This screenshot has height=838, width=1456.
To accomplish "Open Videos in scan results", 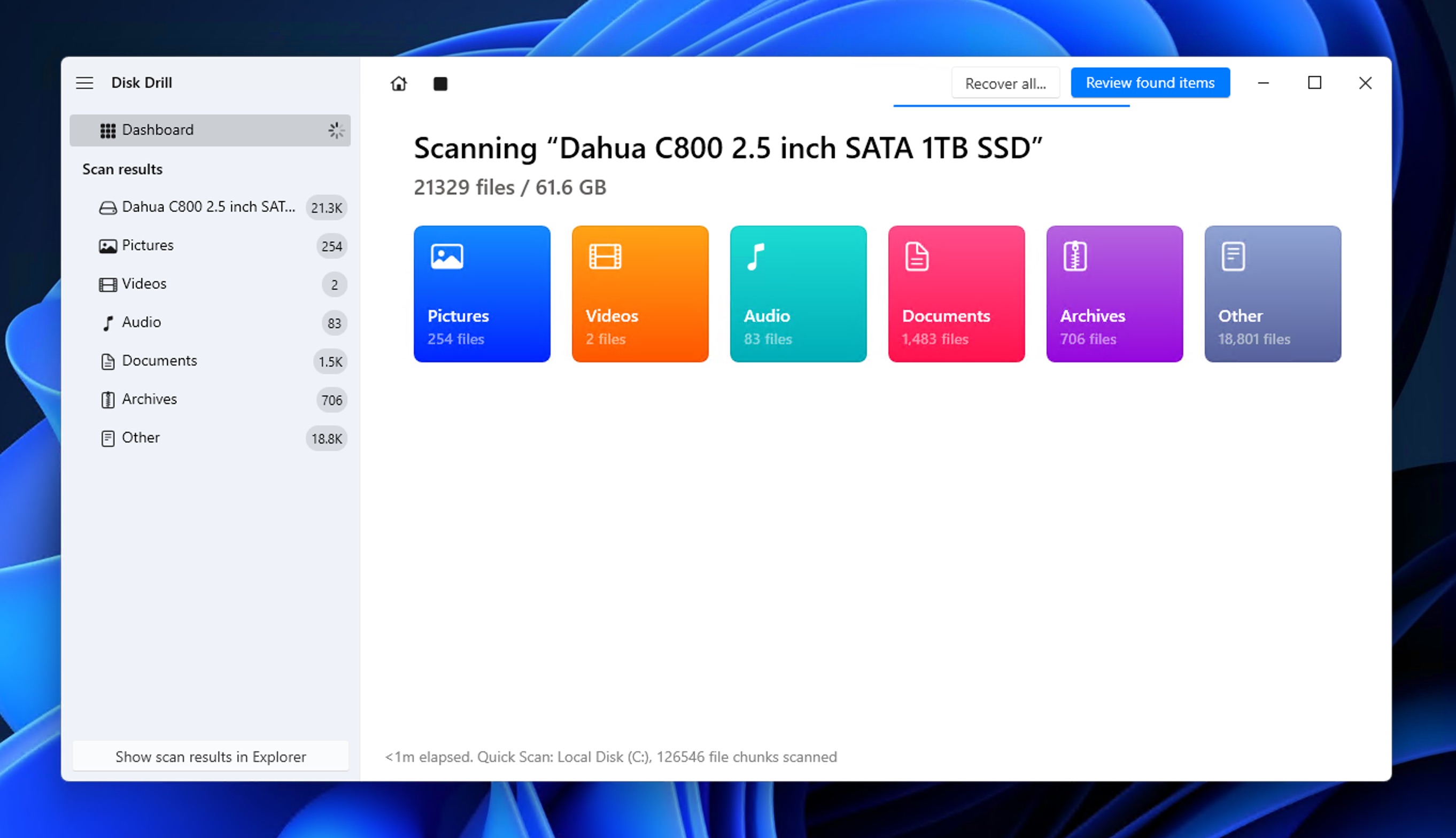I will tap(210, 284).
